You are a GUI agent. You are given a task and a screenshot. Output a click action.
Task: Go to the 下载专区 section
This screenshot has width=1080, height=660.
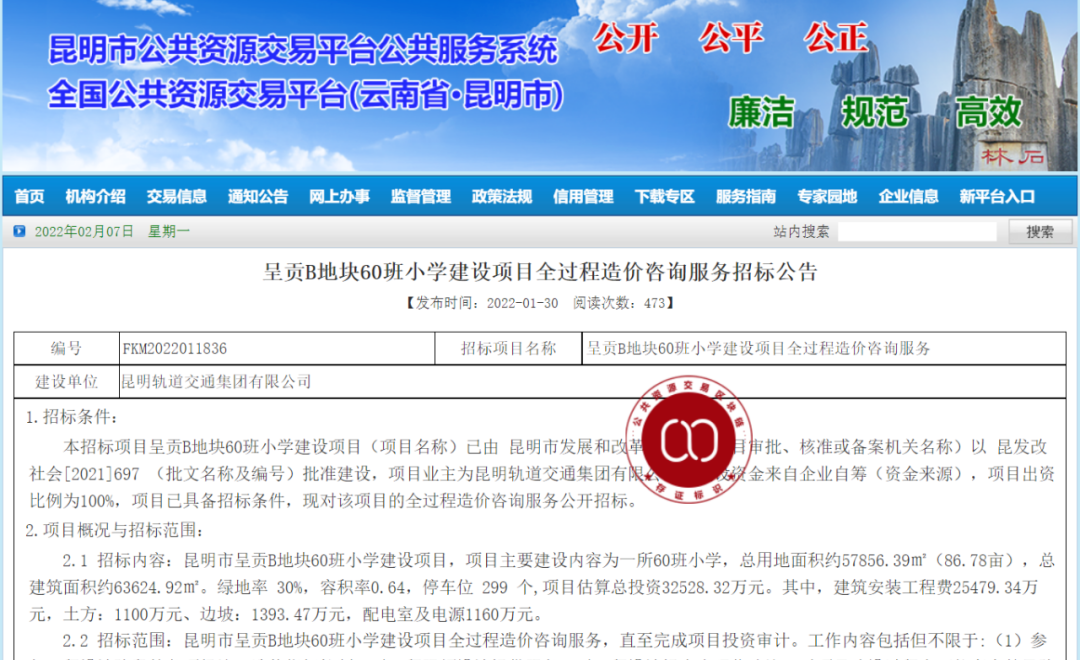pos(664,197)
